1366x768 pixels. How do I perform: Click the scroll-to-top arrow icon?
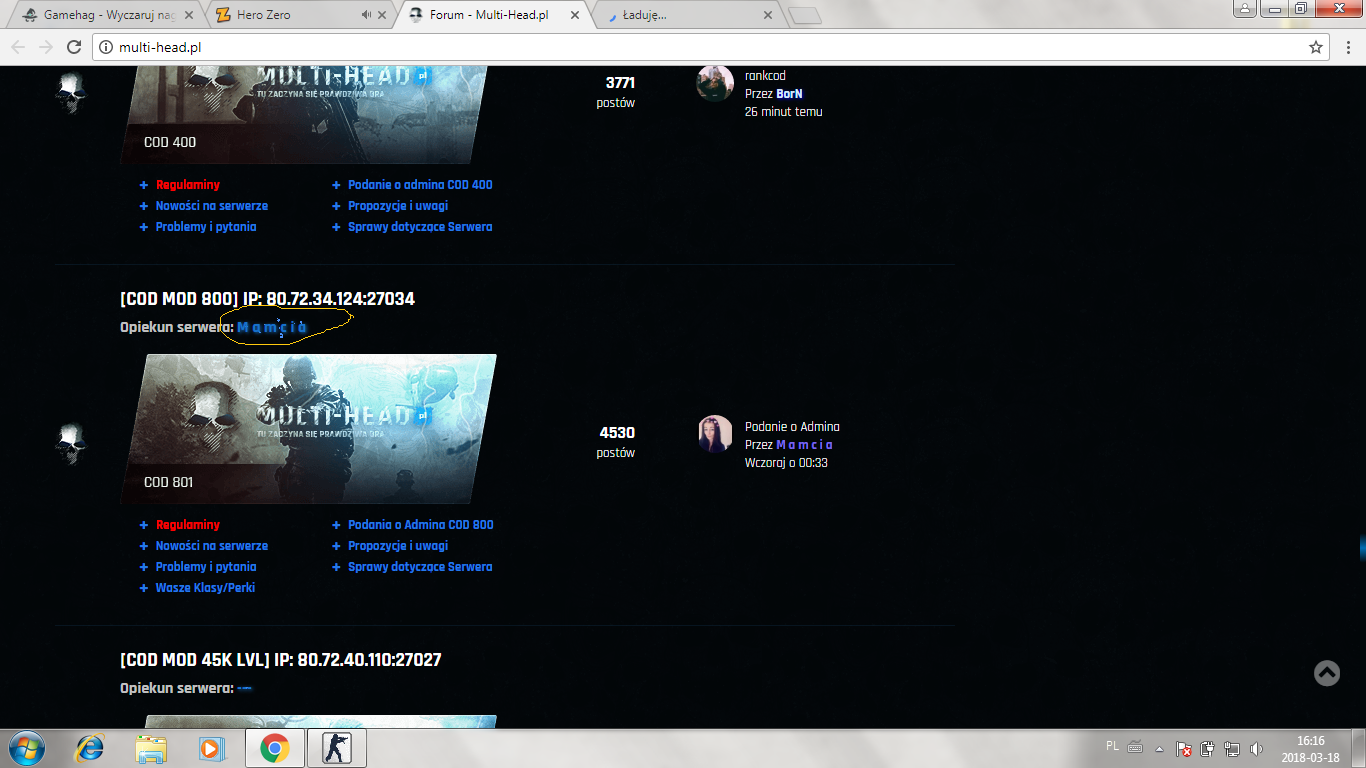(1326, 673)
